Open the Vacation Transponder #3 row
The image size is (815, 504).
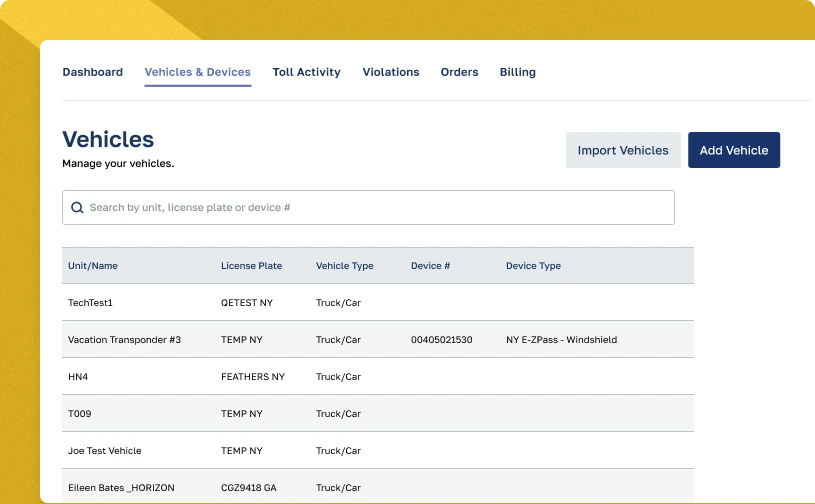click(124, 340)
